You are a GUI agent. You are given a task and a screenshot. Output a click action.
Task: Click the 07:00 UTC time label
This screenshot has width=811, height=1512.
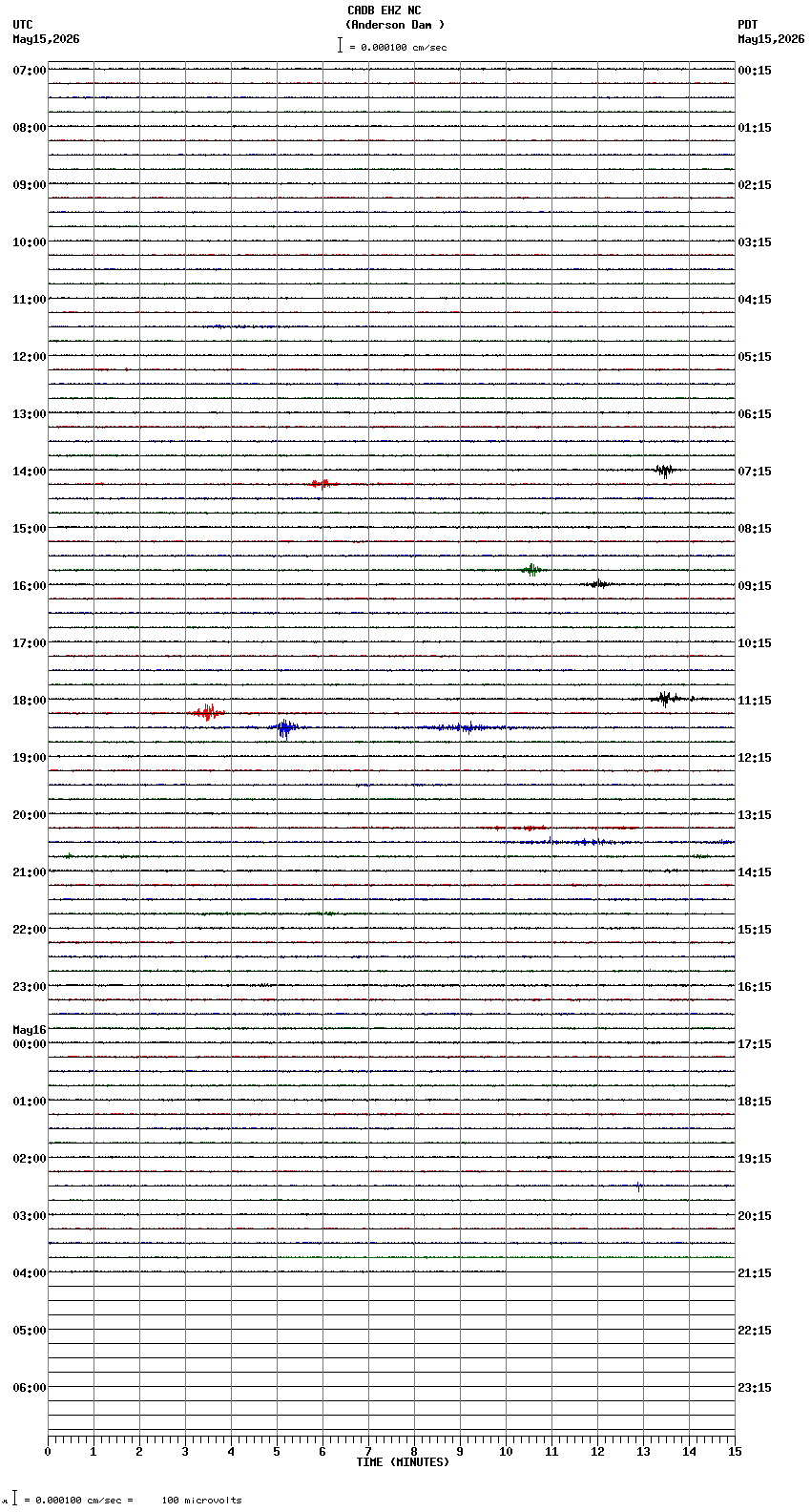point(30,71)
